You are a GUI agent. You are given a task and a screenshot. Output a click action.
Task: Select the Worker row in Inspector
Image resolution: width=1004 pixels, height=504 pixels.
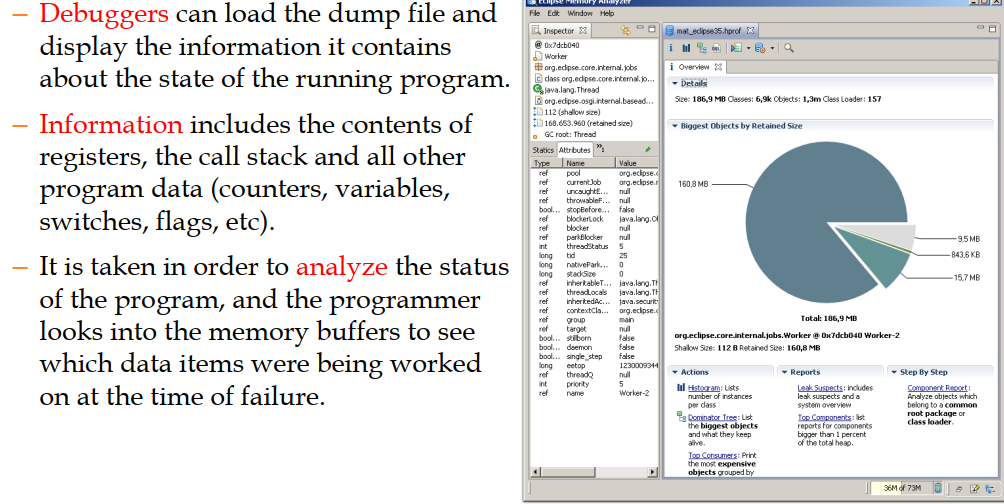[595, 56]
